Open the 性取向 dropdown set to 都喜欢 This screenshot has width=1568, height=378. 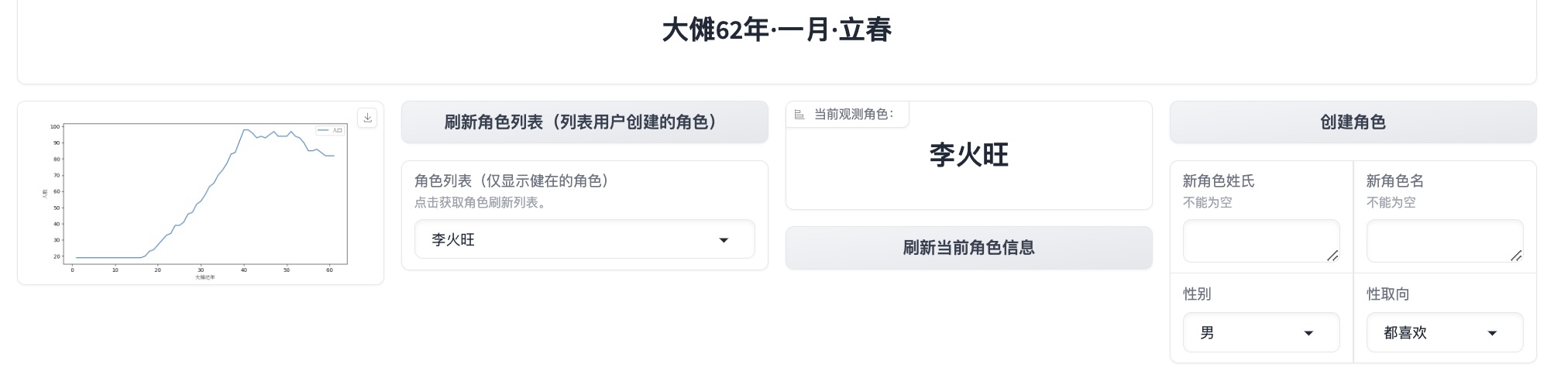pos(1444,332)
